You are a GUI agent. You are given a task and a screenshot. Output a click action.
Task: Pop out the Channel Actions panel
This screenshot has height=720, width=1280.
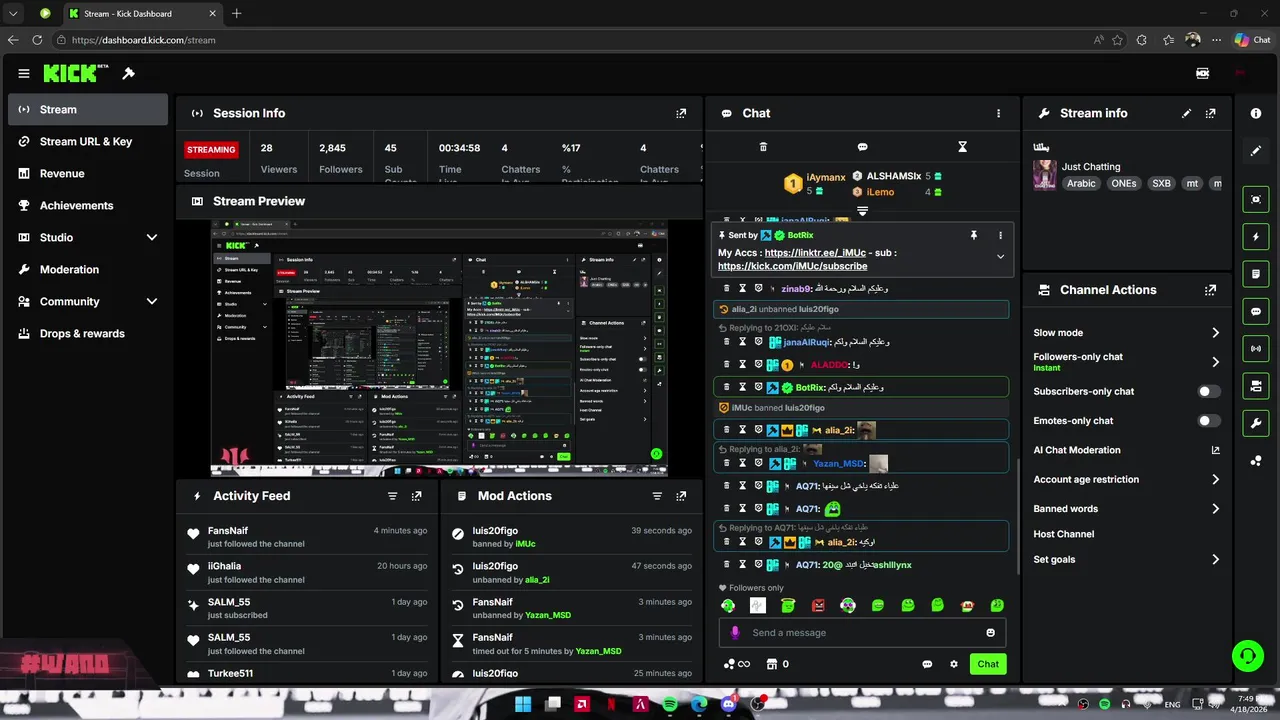(x=1211, y=290)
